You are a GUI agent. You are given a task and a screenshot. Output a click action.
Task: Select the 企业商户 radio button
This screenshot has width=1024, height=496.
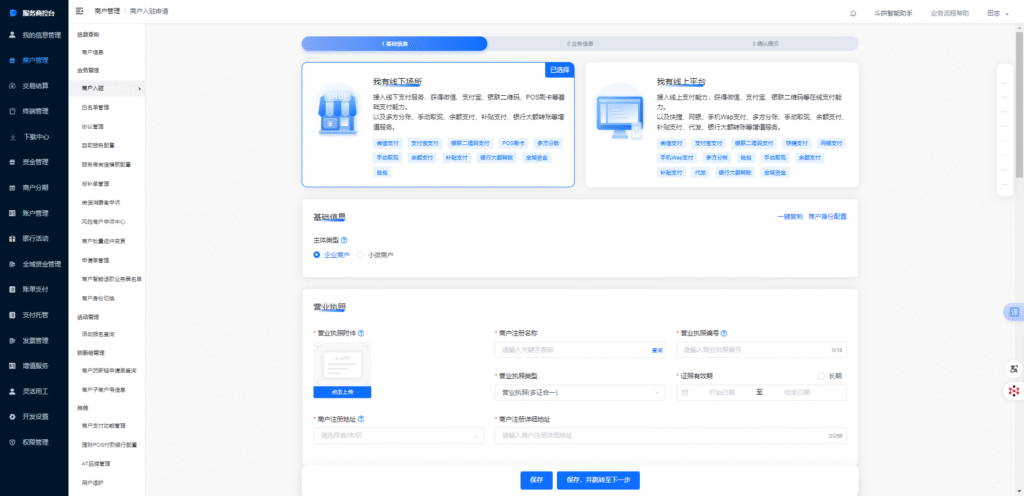coord(317,255)
